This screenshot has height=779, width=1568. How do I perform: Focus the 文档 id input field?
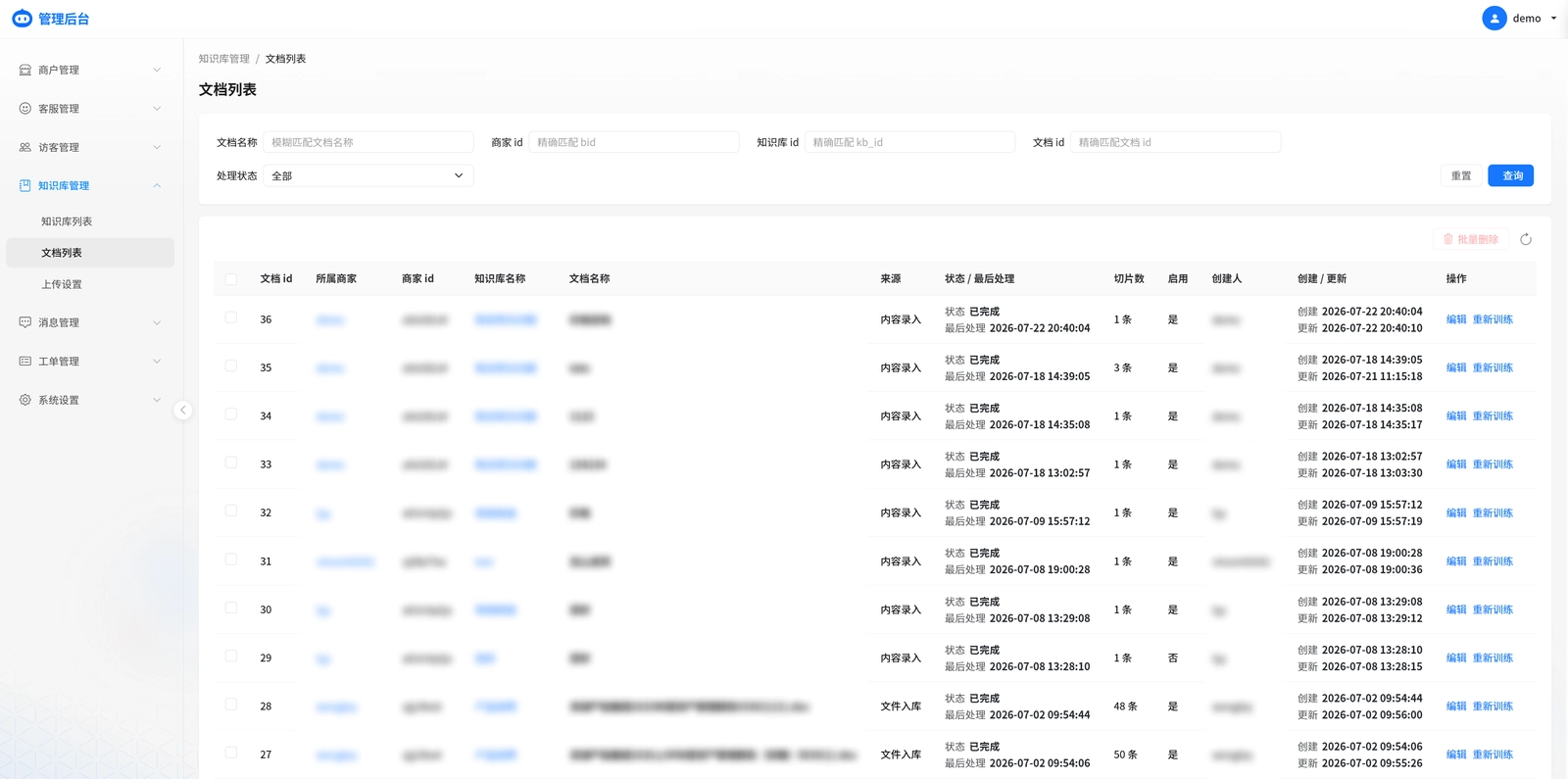[1175, 142]
